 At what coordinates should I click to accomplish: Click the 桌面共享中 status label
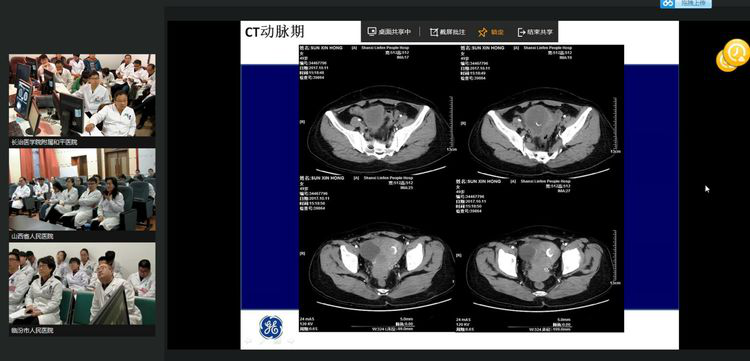click(395, 32)
